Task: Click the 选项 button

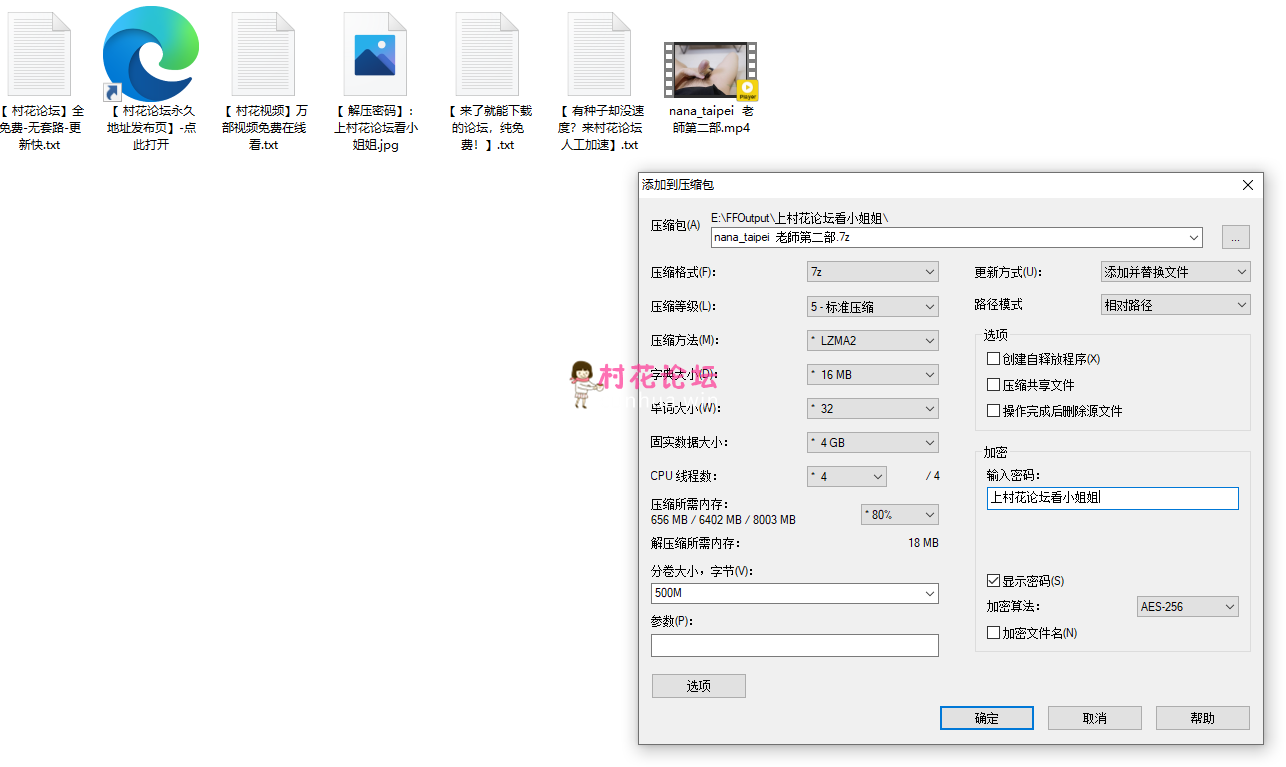Action: tap(698, 685)
